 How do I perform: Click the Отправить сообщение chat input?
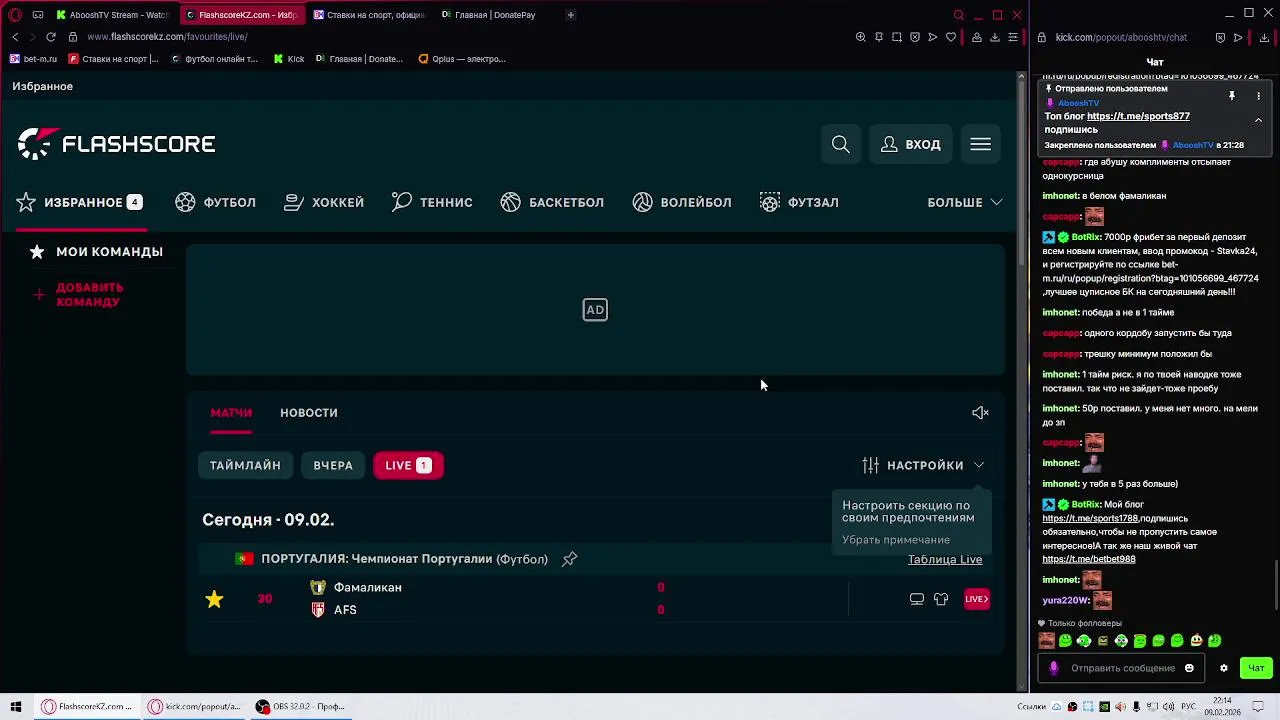[1123, 668]
